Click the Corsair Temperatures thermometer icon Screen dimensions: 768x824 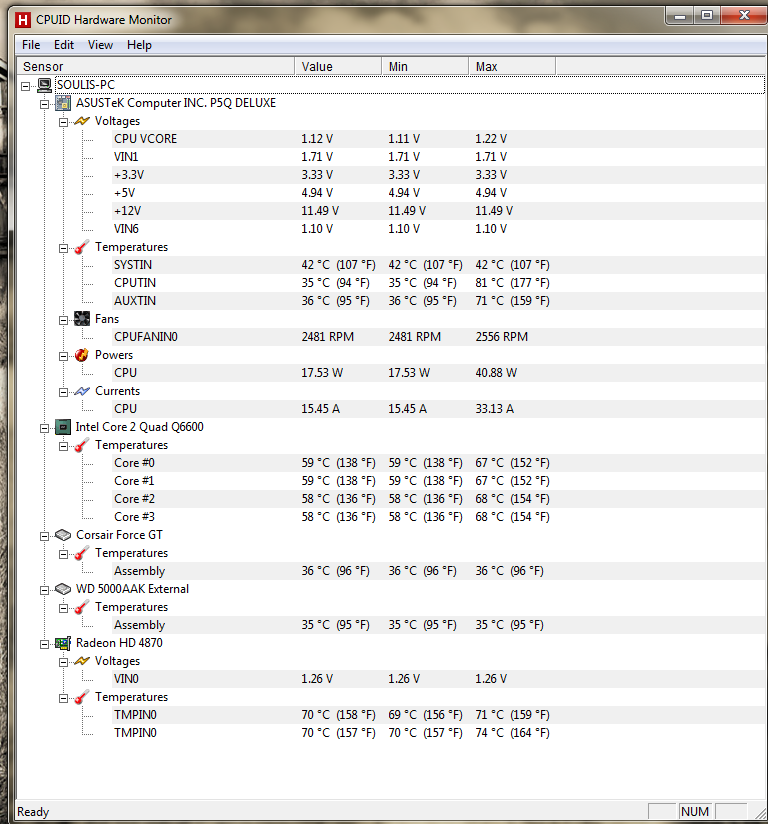pyautogui.click(x=81, y=553)
